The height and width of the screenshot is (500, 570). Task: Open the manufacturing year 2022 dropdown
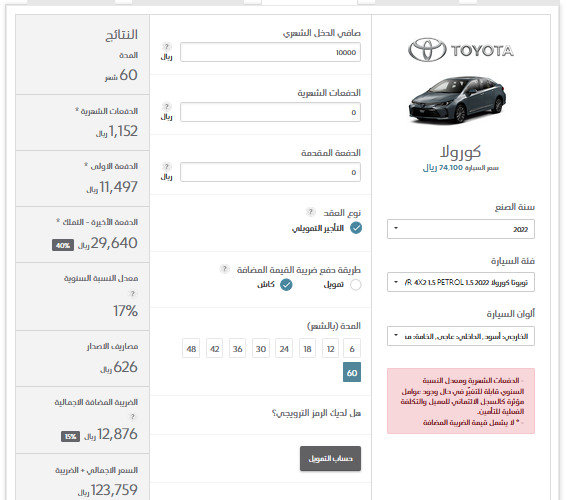pyautogui.click(x=461, y=229)
